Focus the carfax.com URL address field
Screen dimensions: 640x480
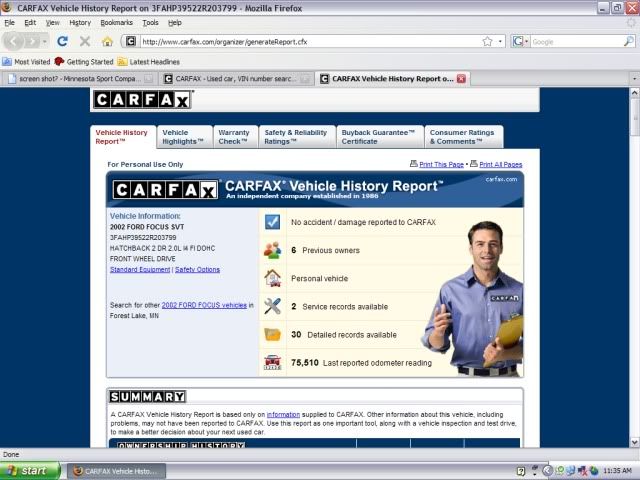click(310, 42)
